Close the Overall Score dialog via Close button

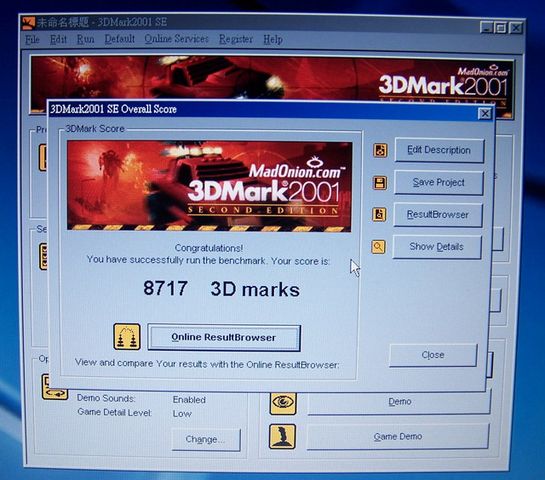(x=433, y=355)
